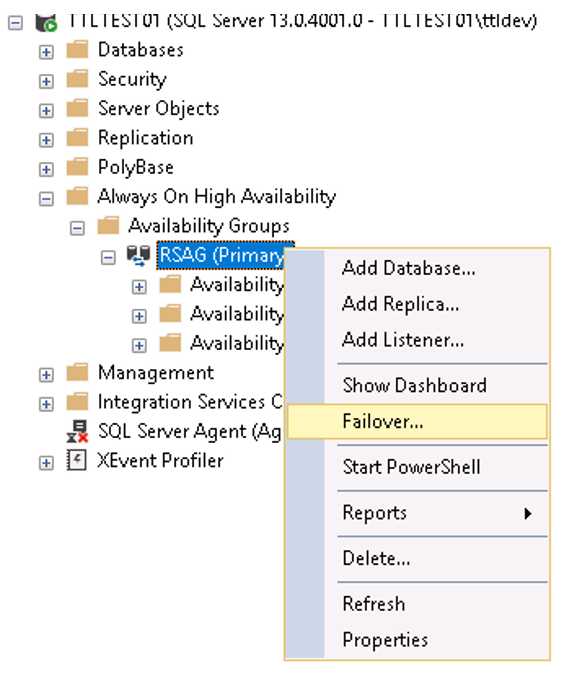Select the PolyBase tree label

(x=135, y=167)
